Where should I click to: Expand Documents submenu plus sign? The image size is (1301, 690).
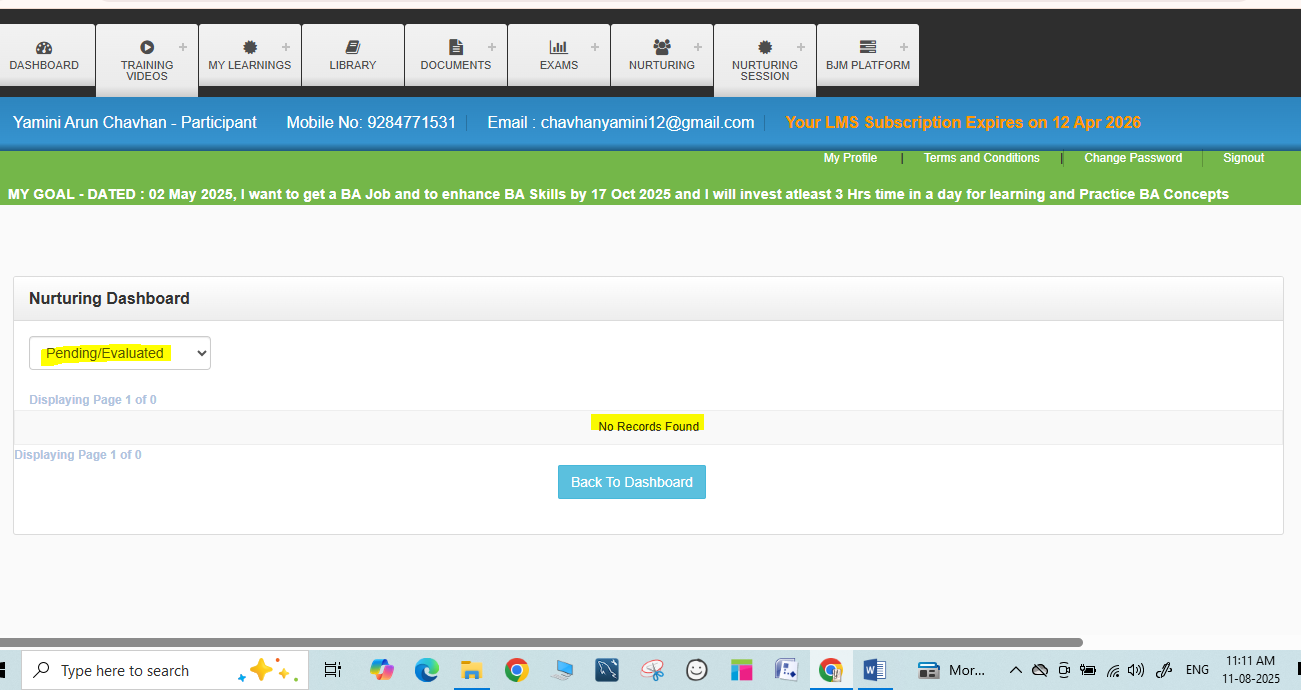pyautogui.click(x=492, y=47)
